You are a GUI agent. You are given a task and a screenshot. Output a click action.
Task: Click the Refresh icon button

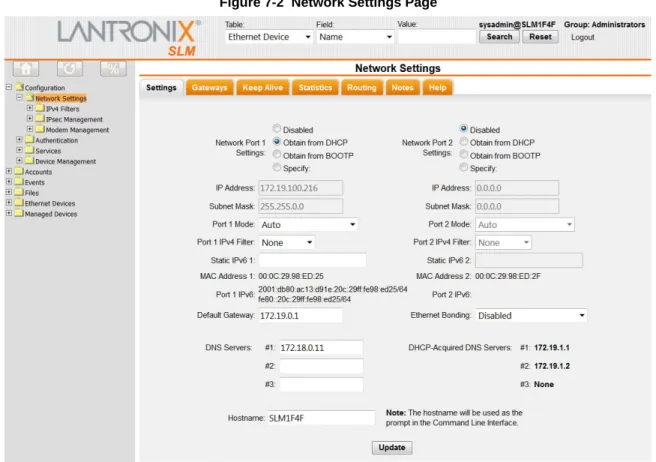click(70, 68)
